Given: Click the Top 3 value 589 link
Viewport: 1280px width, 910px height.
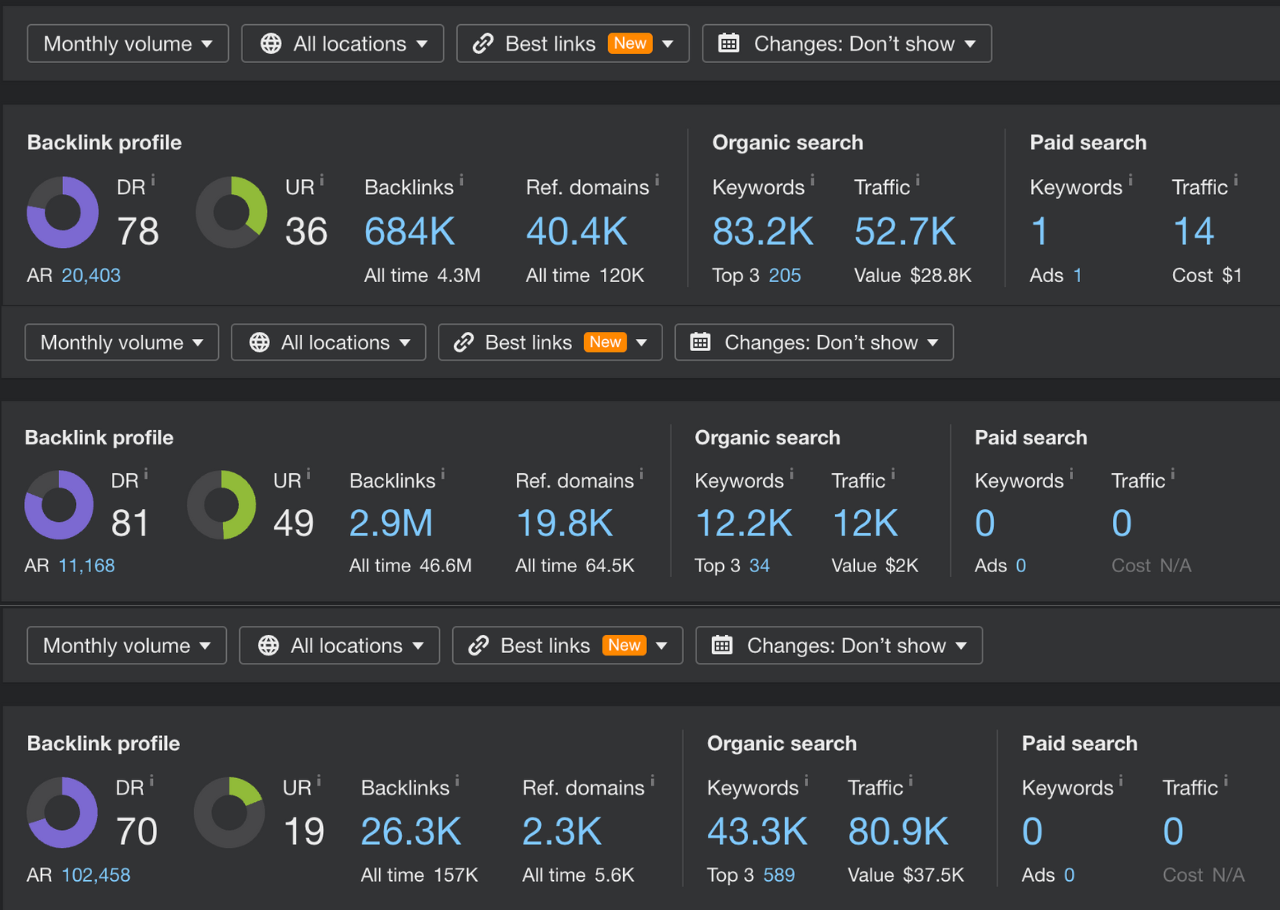Looking at the screenshot, I should coord(778,875).
